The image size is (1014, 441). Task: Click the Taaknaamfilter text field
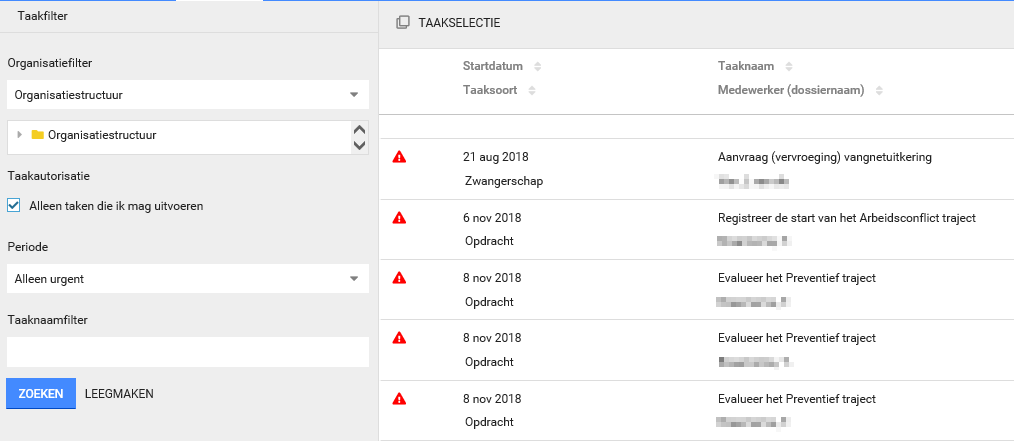click(188, 352)
